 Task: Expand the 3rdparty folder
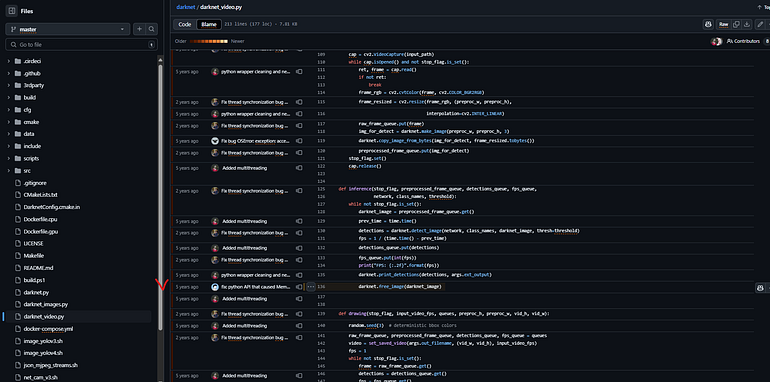(x=8, y=85)
